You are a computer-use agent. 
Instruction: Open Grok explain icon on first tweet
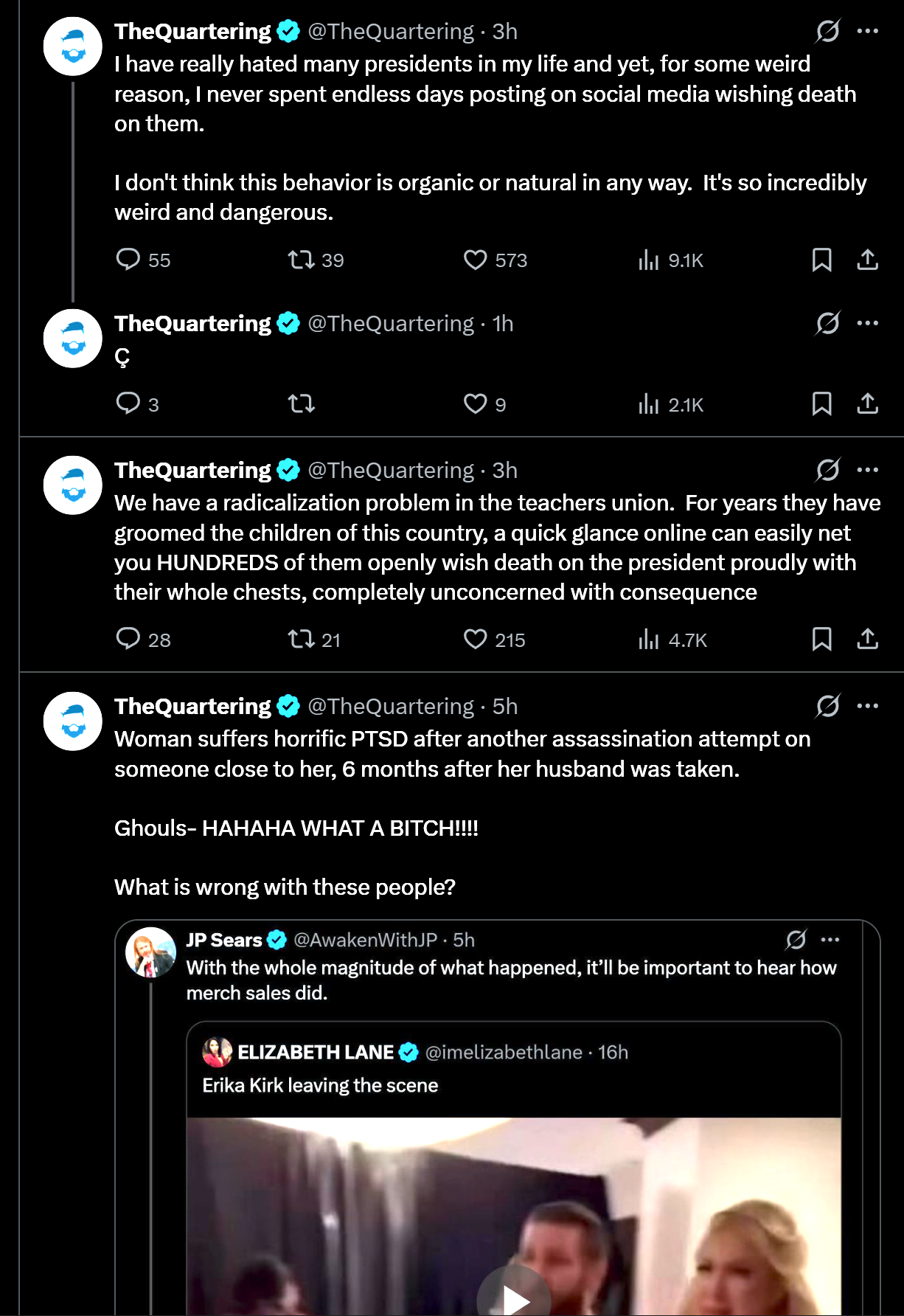click(827, 31)
